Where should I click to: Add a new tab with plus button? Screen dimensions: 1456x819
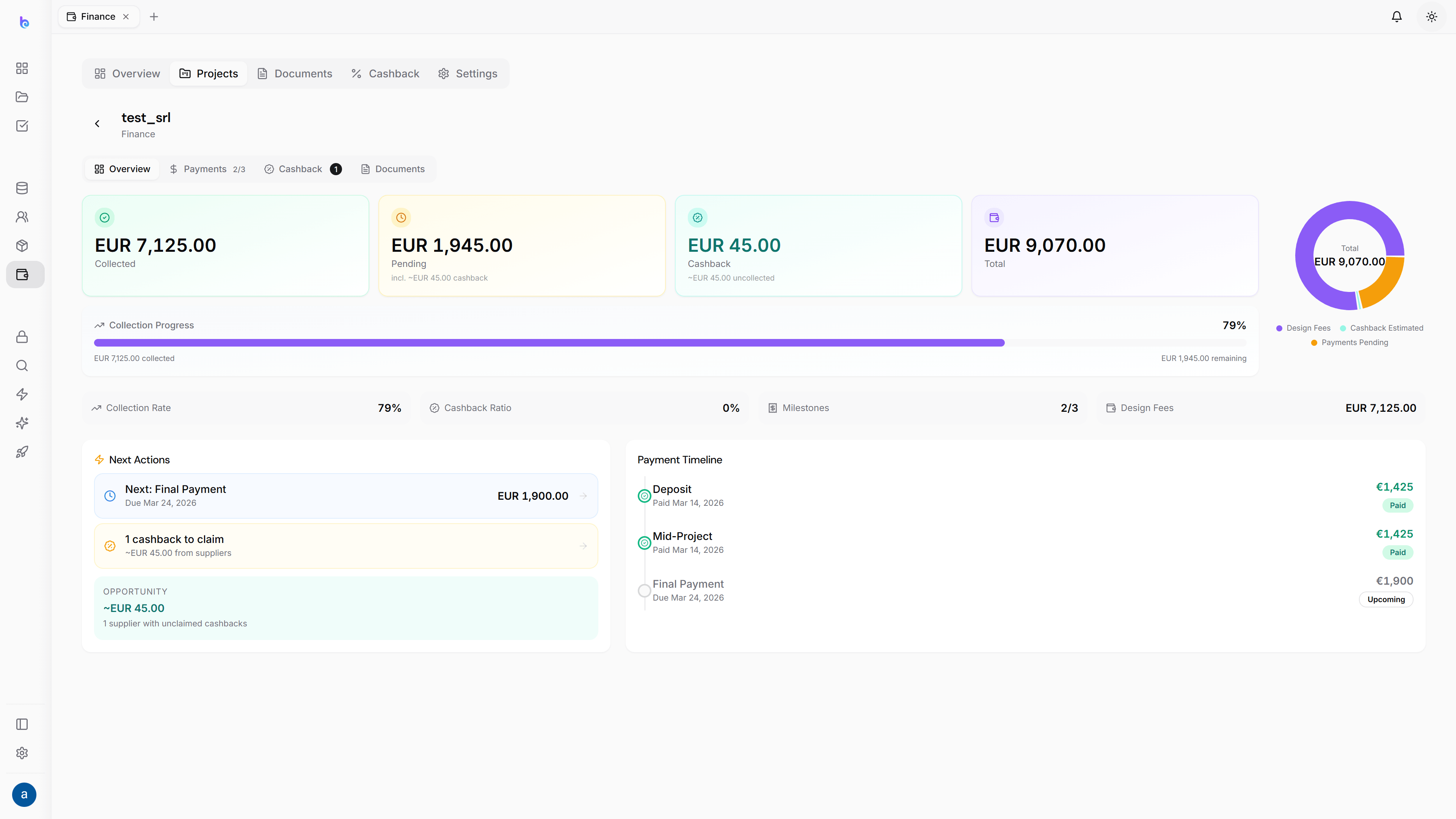tap(154, 16)
